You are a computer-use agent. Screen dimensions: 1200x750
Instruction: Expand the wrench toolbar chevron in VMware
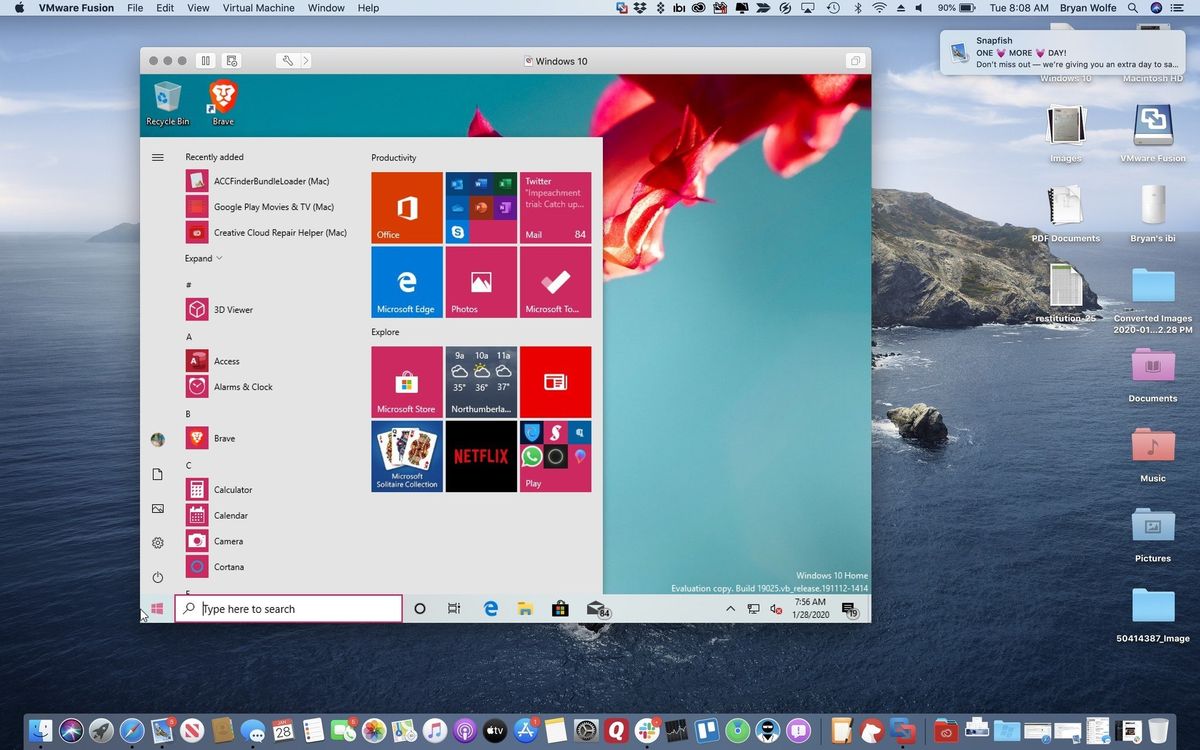tap(305, 60)
